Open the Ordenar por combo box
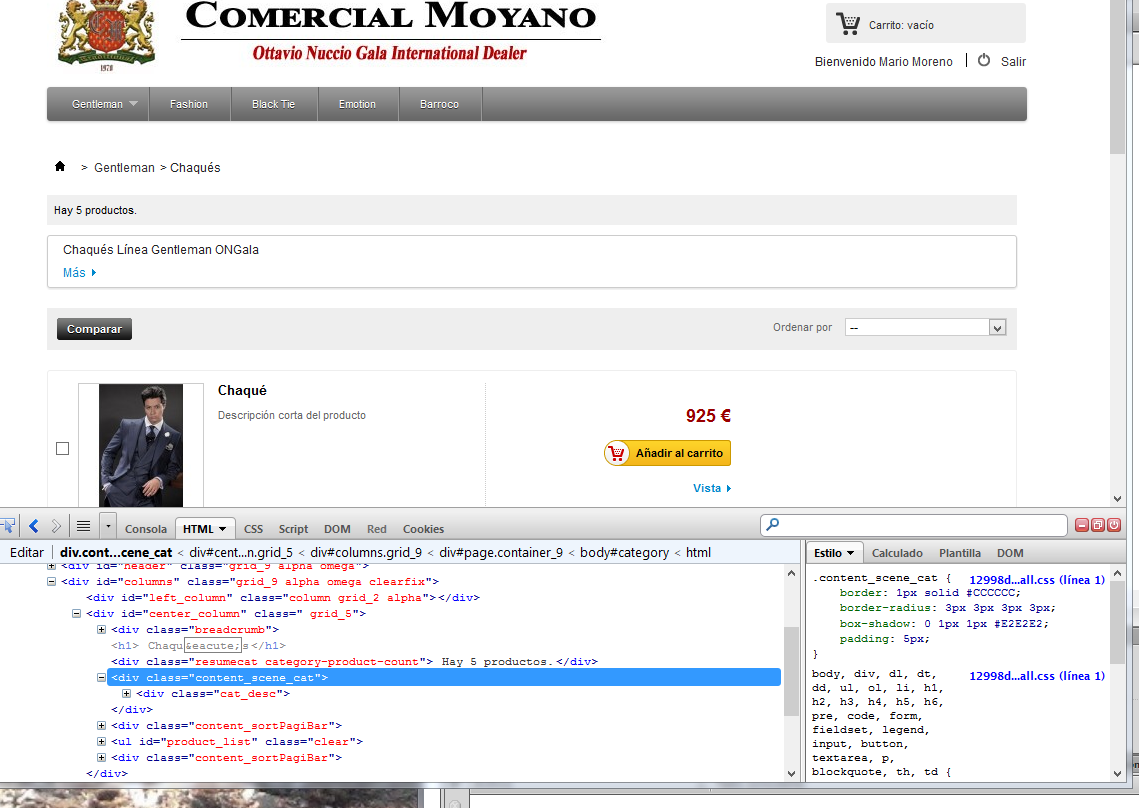The image size is (1139, 808). [x=925, y=328]
